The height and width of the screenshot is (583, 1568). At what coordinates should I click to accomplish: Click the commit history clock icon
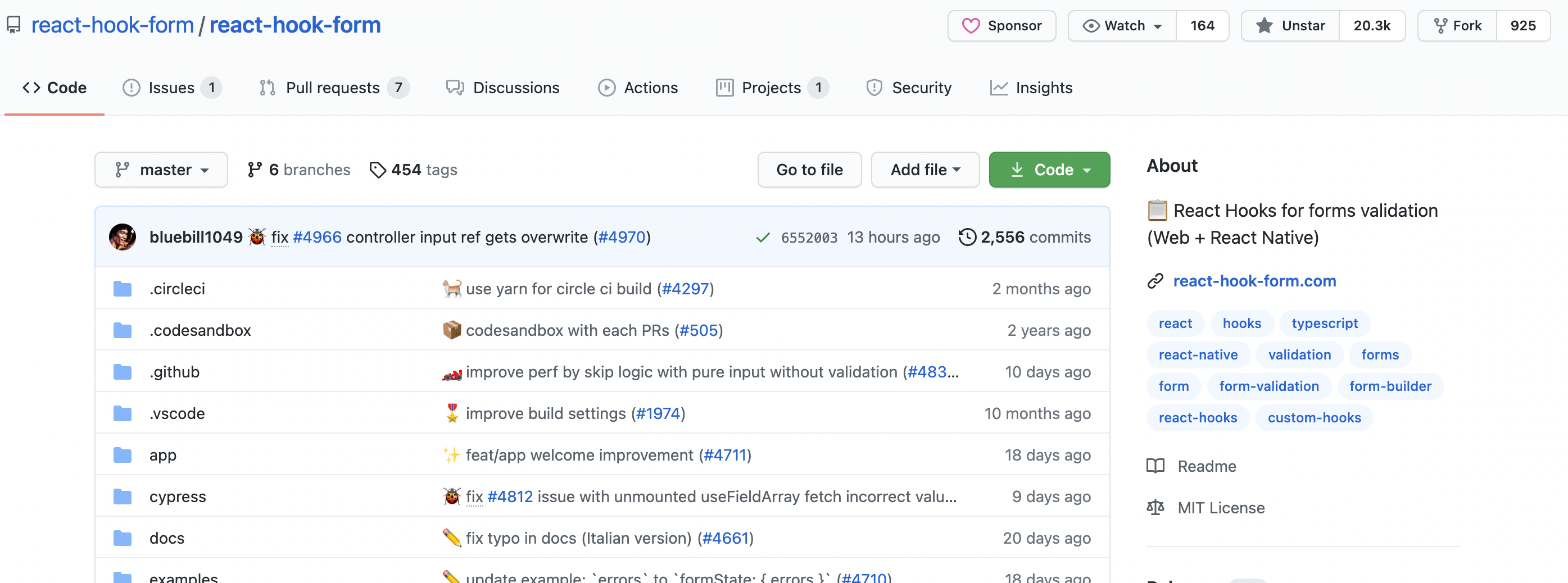click(967, 236)
